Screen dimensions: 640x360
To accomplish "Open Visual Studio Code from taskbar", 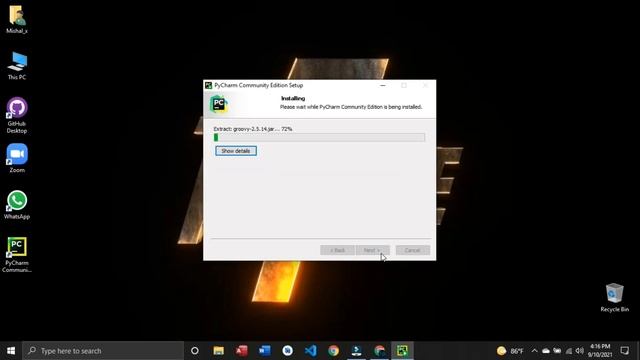I will click(x=310, y=351).
